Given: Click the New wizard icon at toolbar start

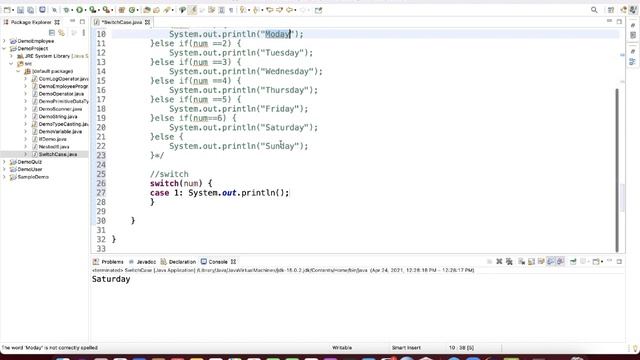Looking at the screenshot, I should coord(7,10).
